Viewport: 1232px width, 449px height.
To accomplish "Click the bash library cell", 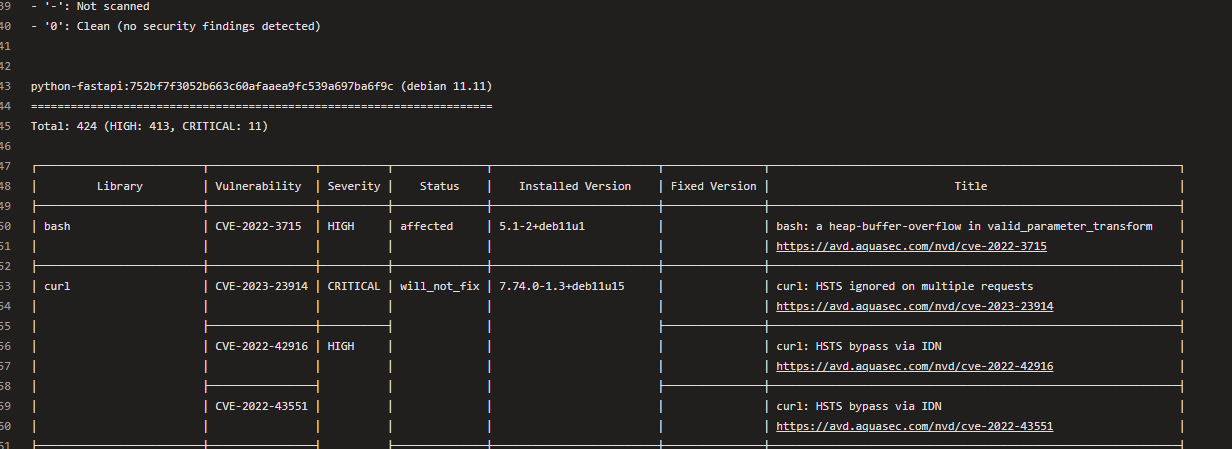I will tap(57, 226).
